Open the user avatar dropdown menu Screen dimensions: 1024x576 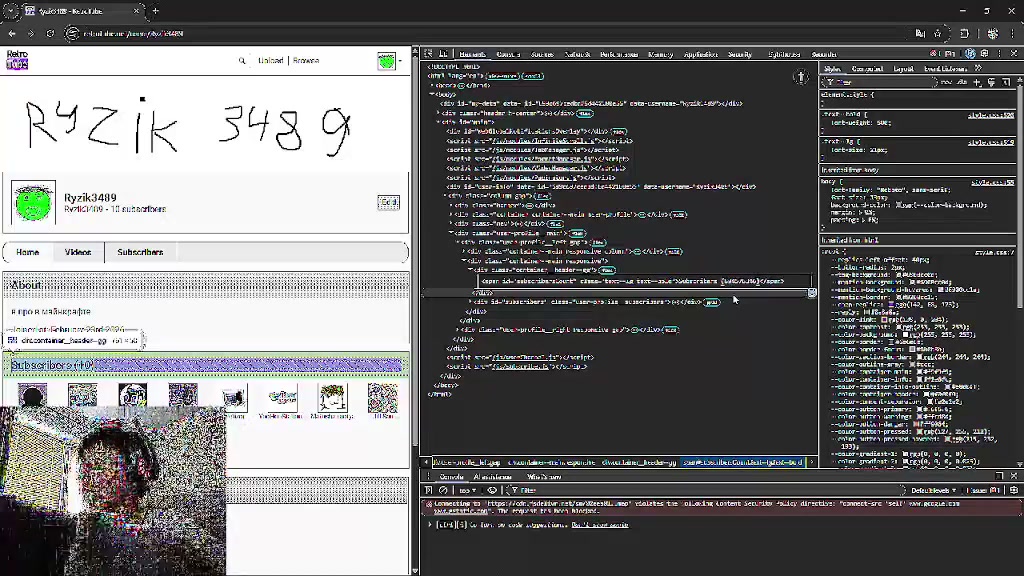click(388, 61)
